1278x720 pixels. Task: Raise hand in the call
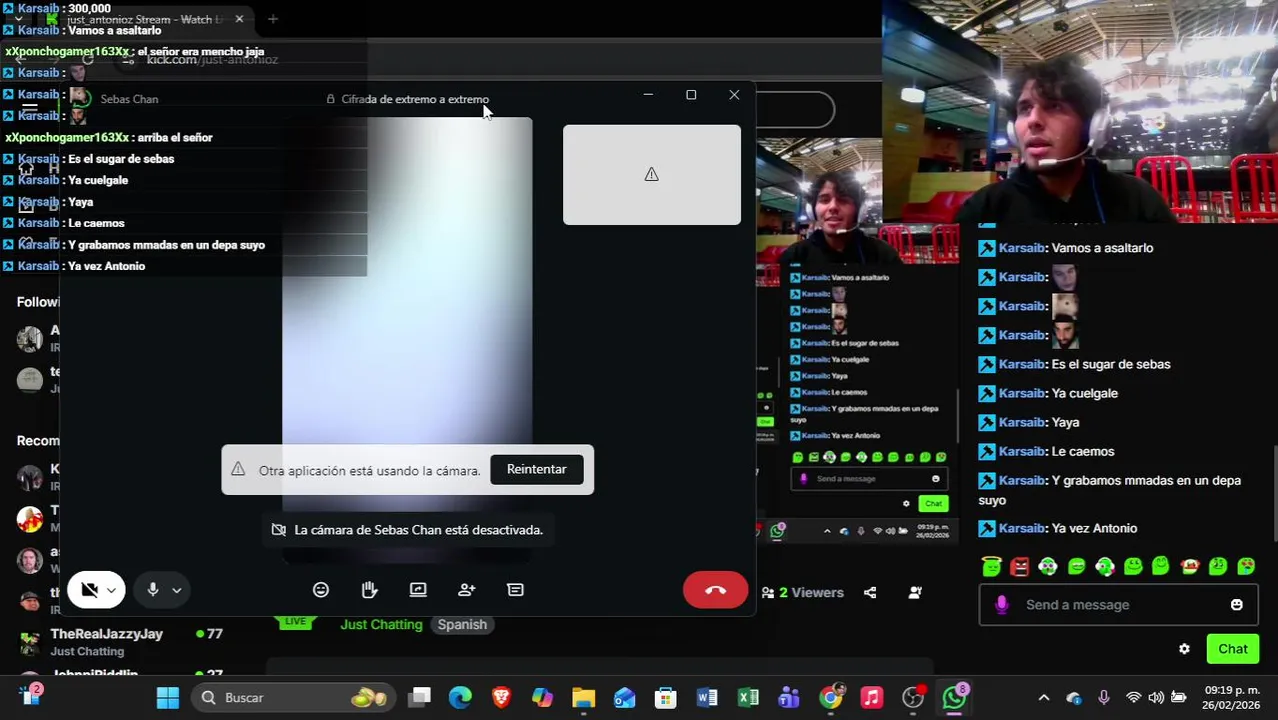tap(370, 590)
